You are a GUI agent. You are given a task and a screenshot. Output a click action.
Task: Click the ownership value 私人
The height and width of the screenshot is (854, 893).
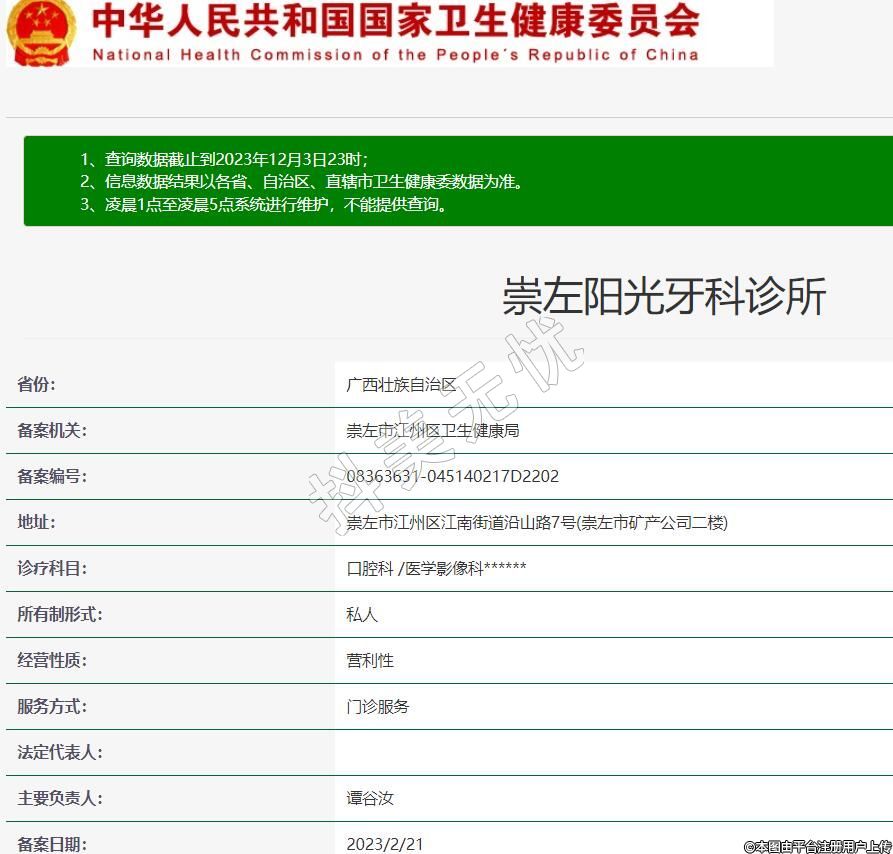(362, 615)
